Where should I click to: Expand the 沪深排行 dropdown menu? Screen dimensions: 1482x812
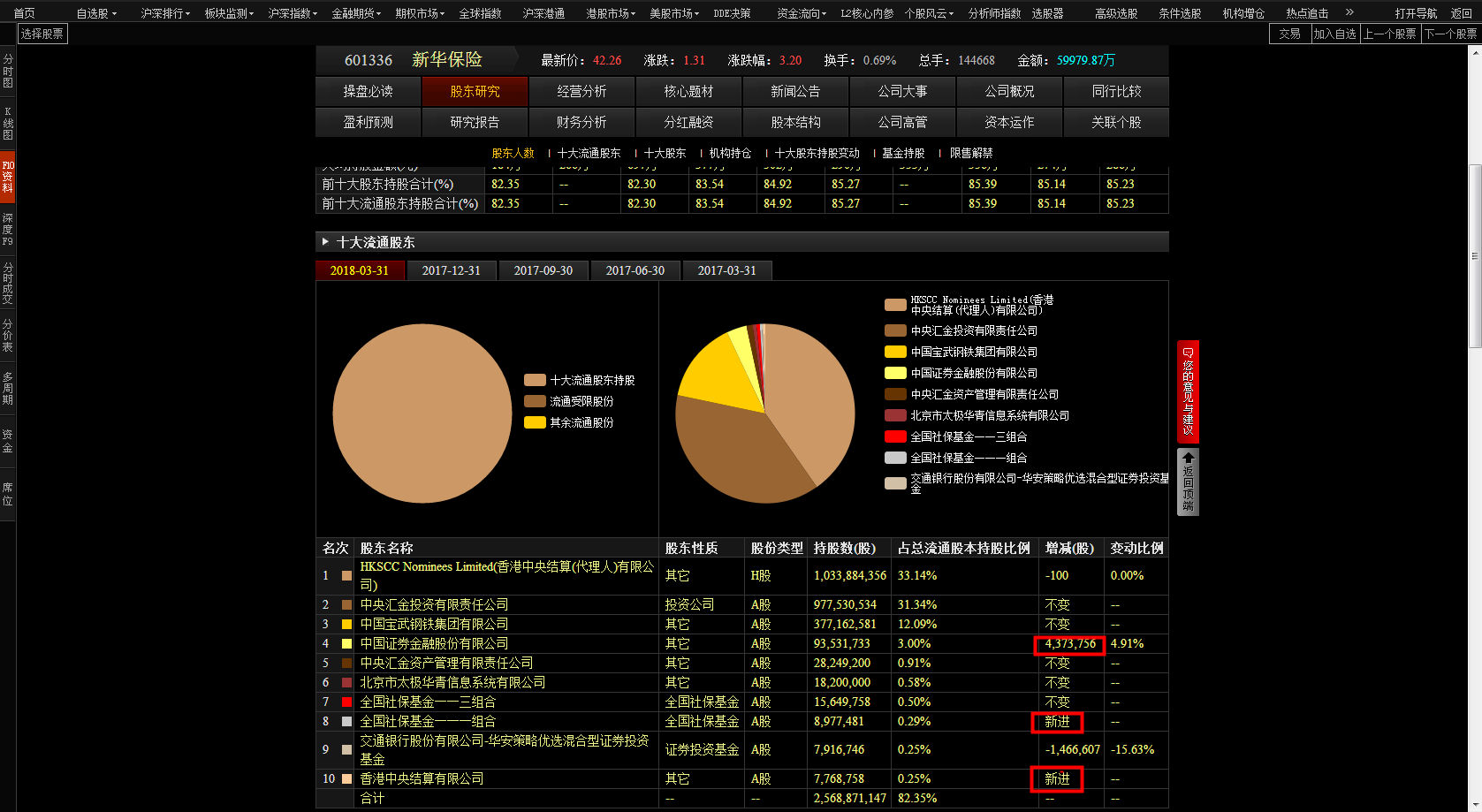coord(165,13)
